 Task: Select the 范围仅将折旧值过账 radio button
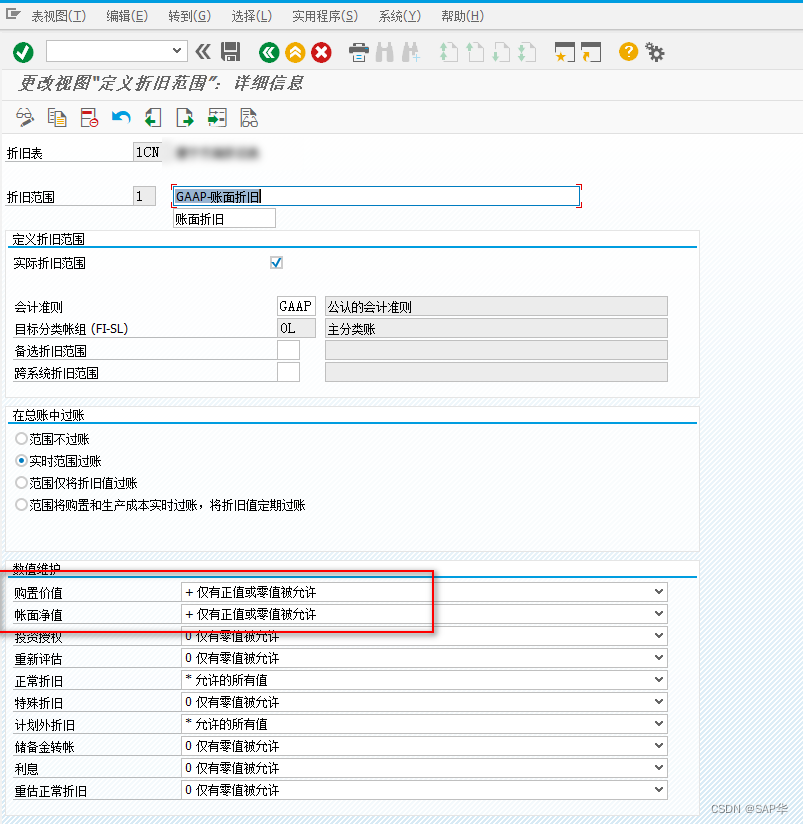[21, 481]
